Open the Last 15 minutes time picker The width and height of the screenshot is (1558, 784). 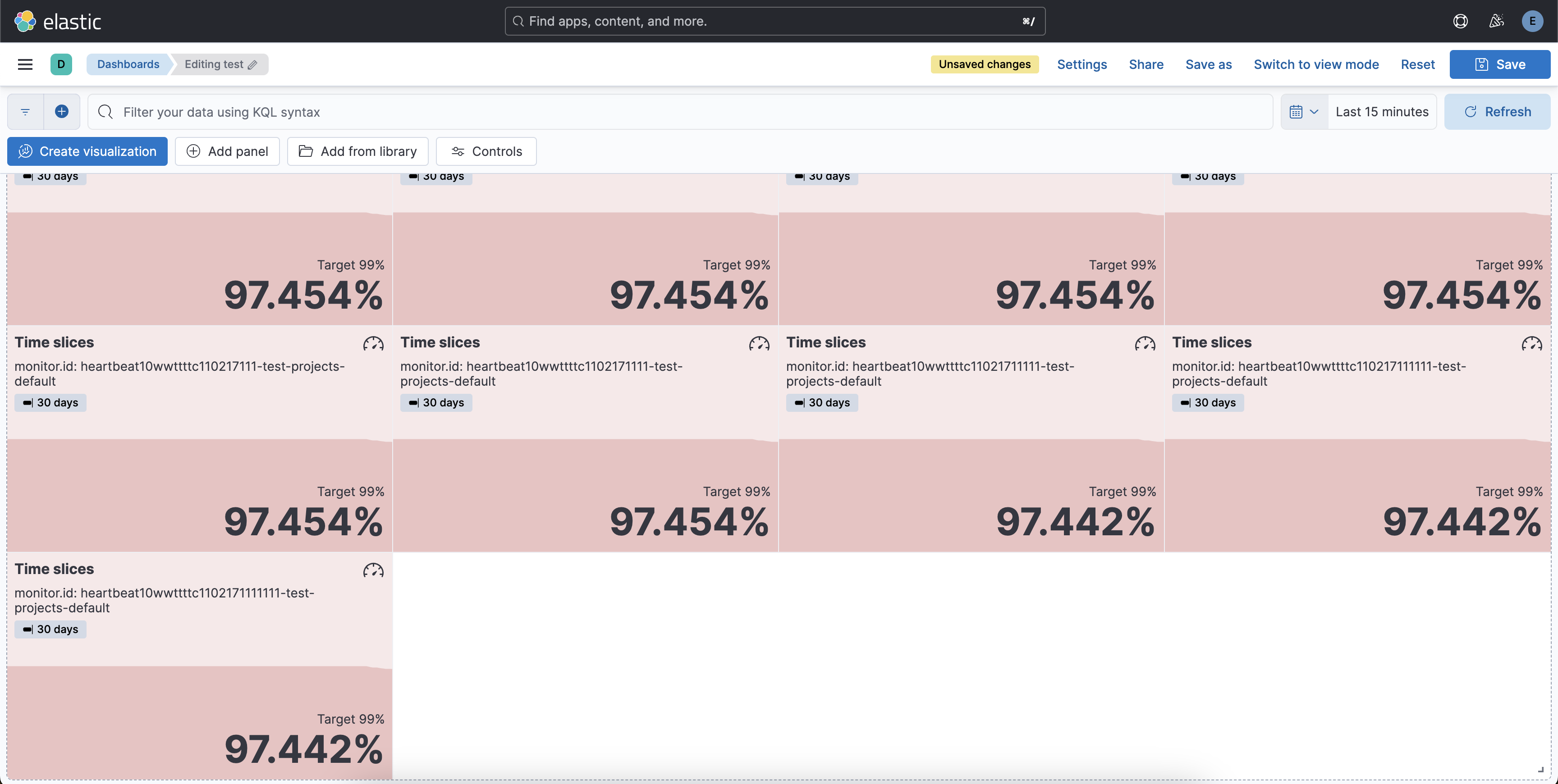pos(1382,112)
